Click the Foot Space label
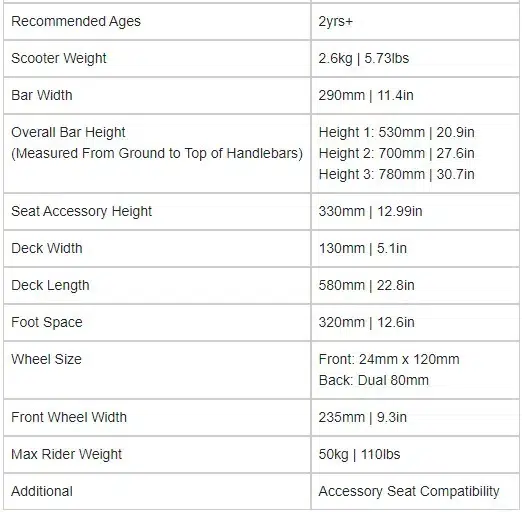Screen dimensions: 522x512 point(47,322)
